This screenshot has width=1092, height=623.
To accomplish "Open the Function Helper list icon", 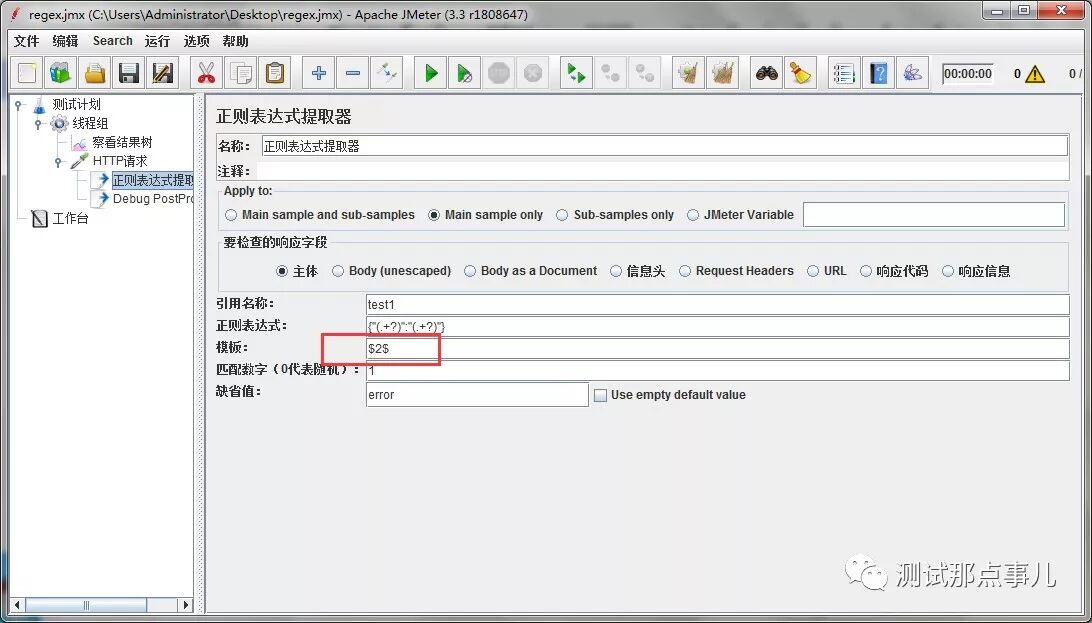I will (844, 73).
